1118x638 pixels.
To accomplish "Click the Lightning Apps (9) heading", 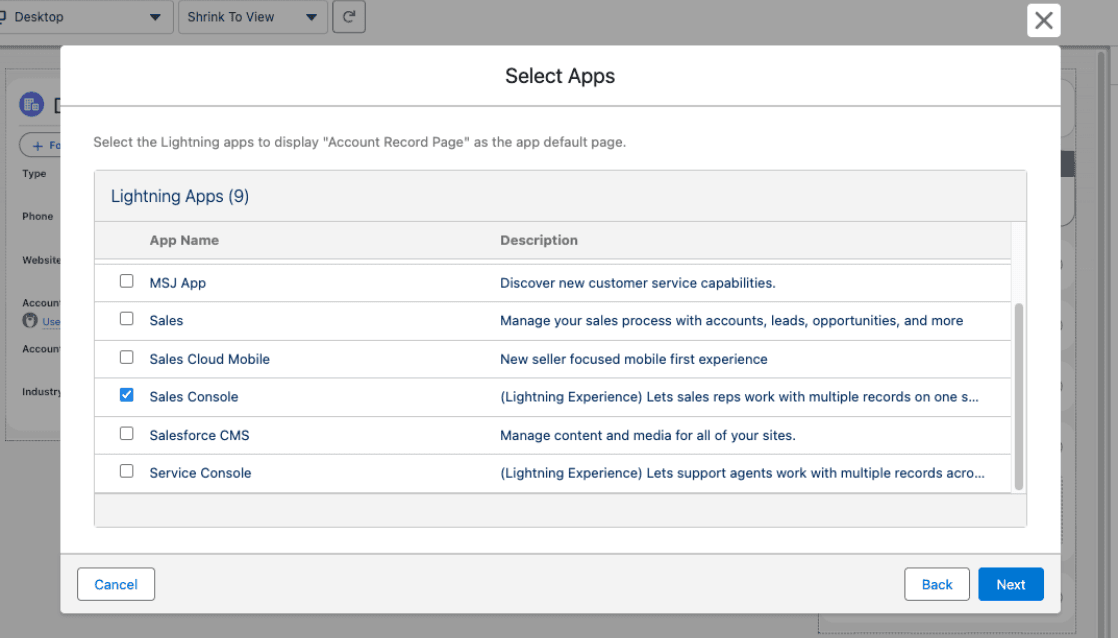I will tap(180, 196).
